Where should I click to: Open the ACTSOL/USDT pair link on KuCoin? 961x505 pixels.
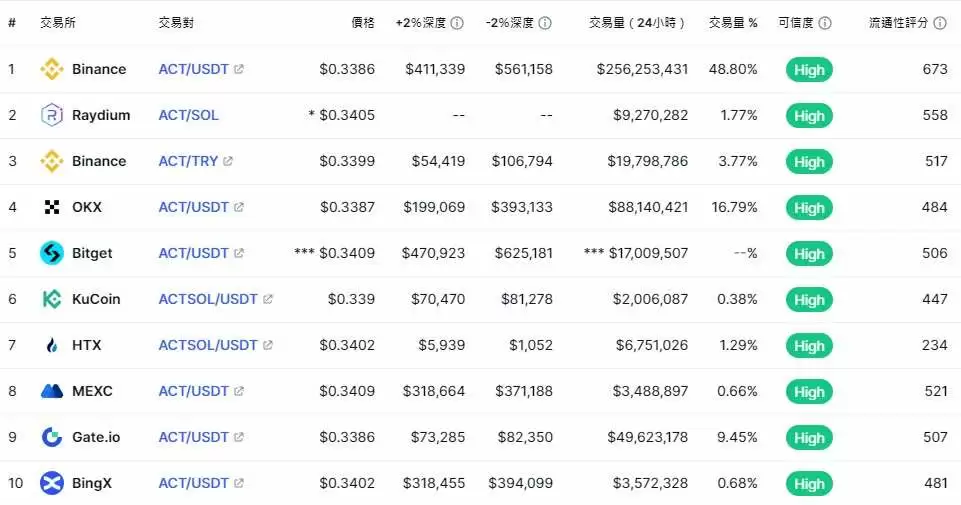point(208,299)
